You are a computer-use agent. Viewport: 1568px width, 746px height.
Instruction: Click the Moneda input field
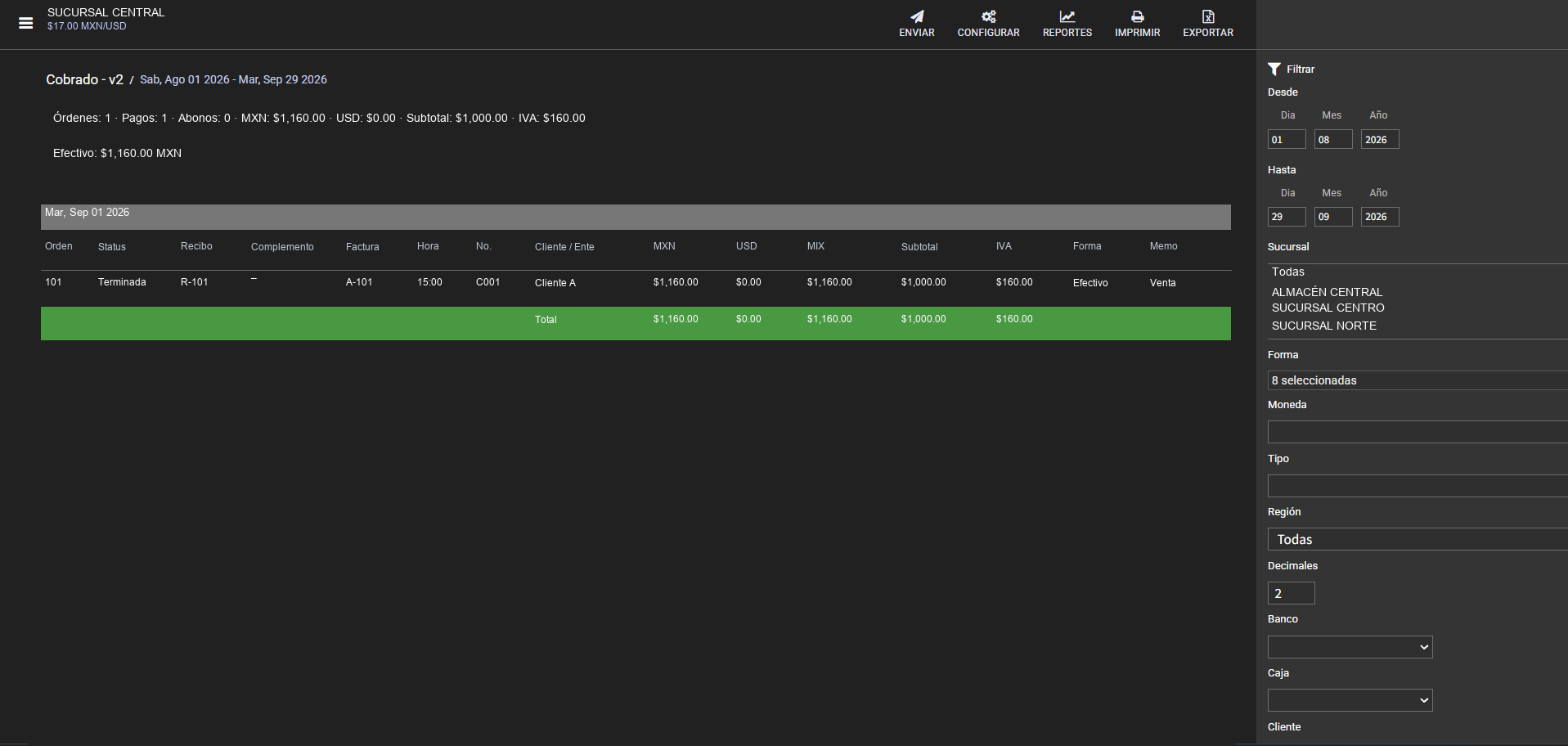pos(1417,432)
